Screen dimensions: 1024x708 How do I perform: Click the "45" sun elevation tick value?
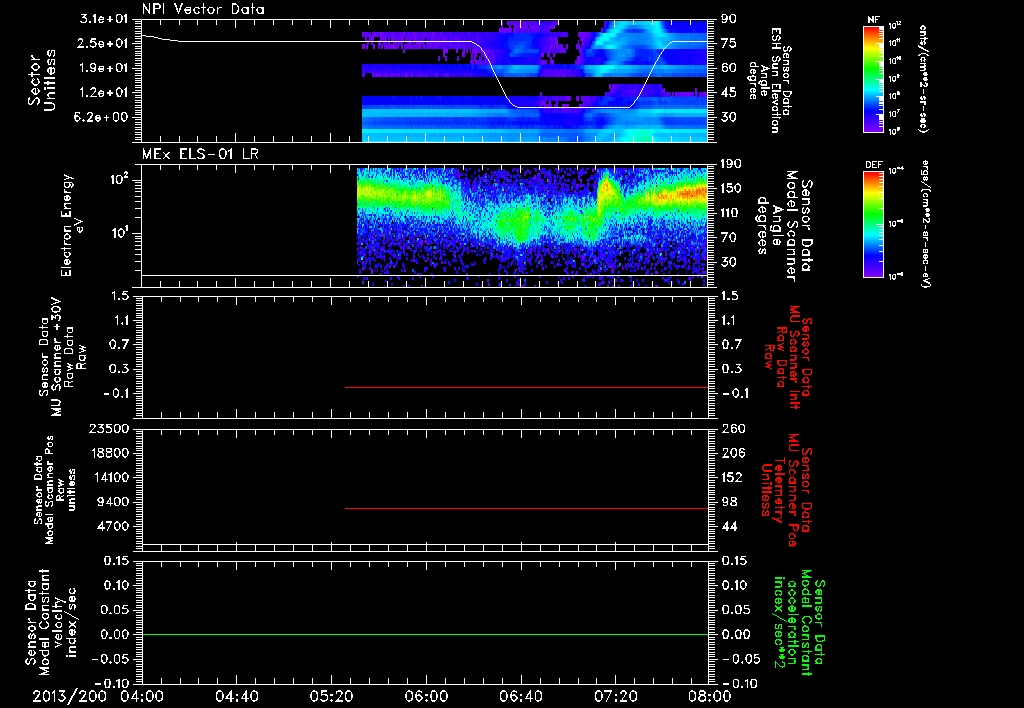pos(728,93)
